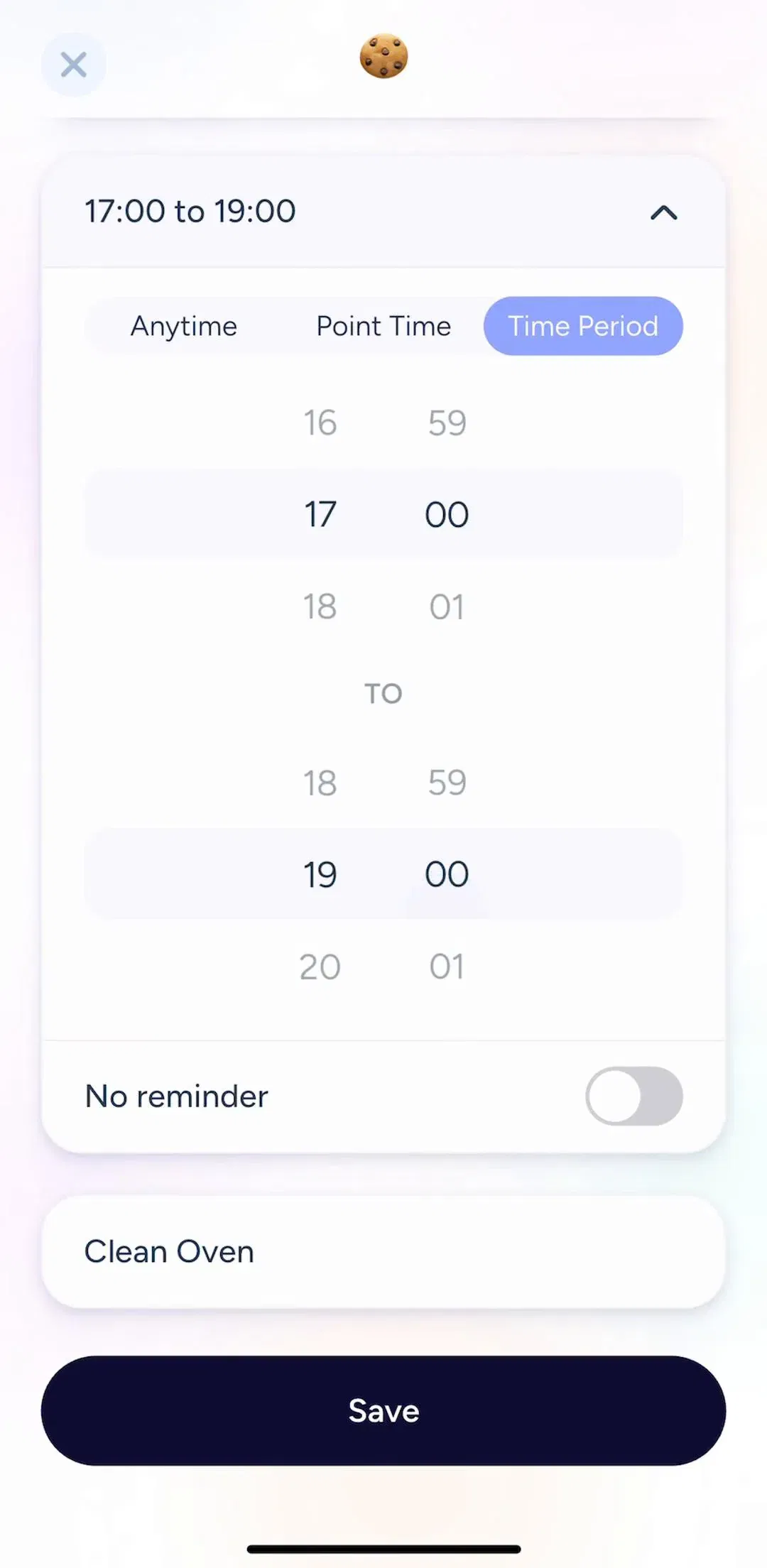Screen dimensions: 767x1568
Task: Tap selected end hour 19
Action: coord(320,874)
